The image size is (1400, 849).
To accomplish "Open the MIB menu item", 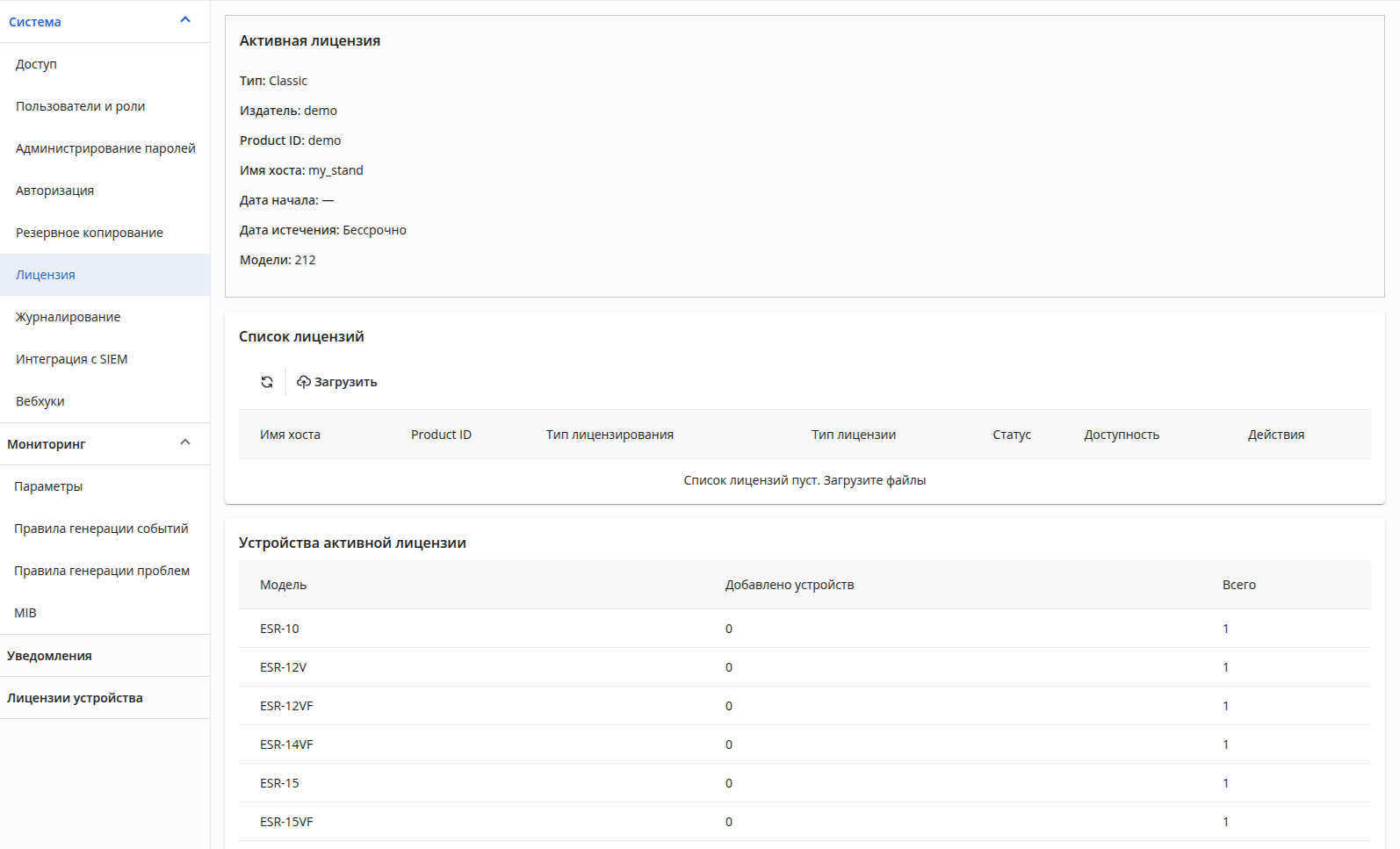I will point(105,613).
